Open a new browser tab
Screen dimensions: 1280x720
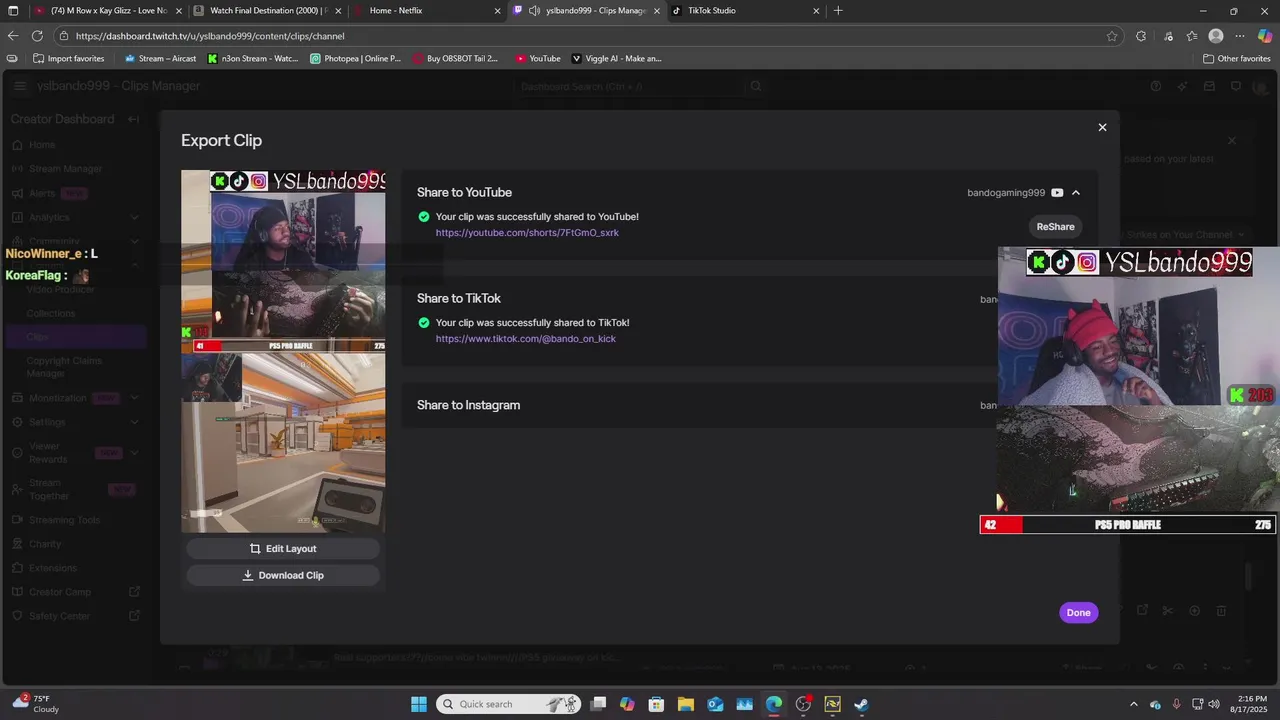click(838, 11)
